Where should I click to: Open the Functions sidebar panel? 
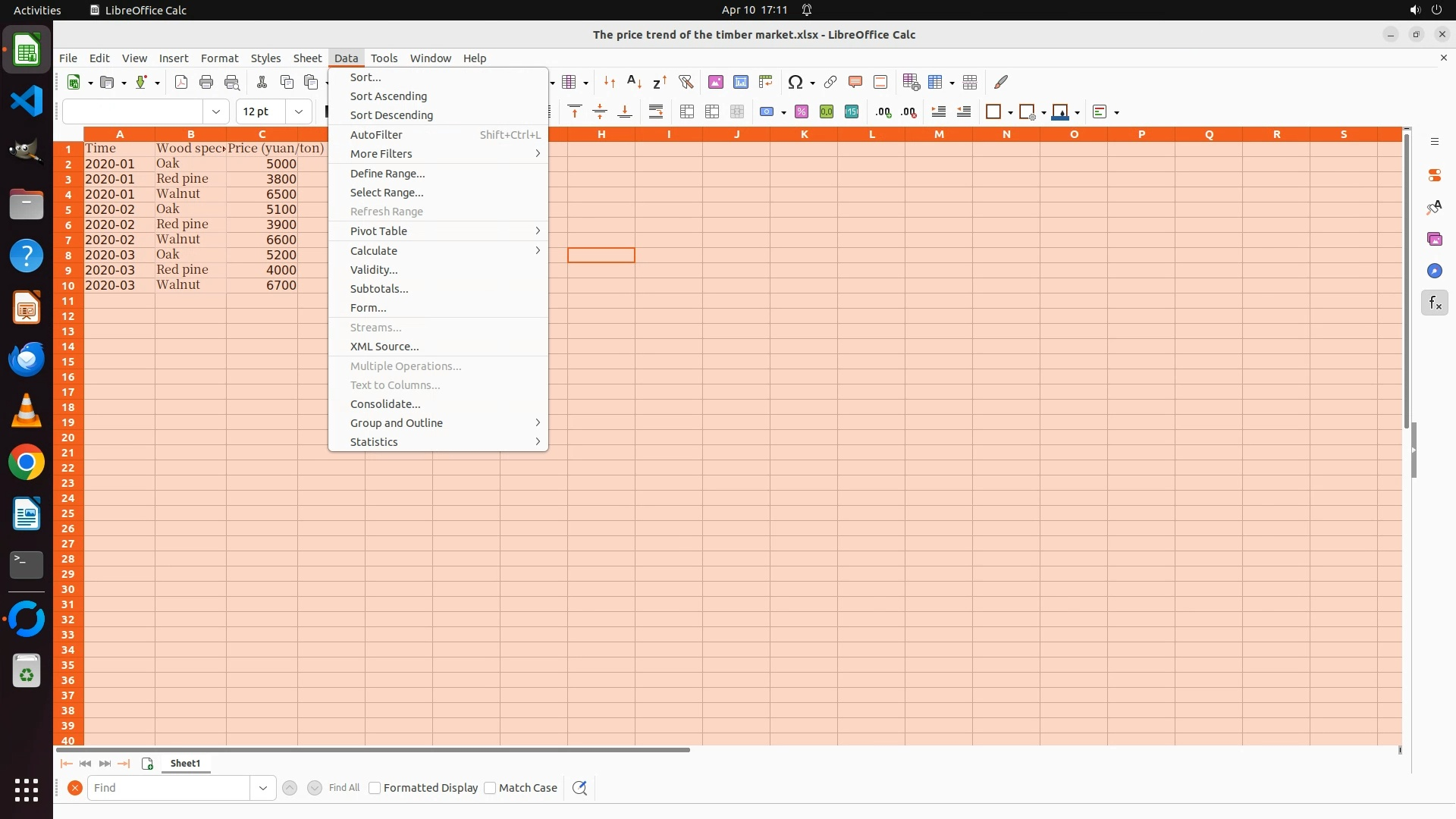1434,303
